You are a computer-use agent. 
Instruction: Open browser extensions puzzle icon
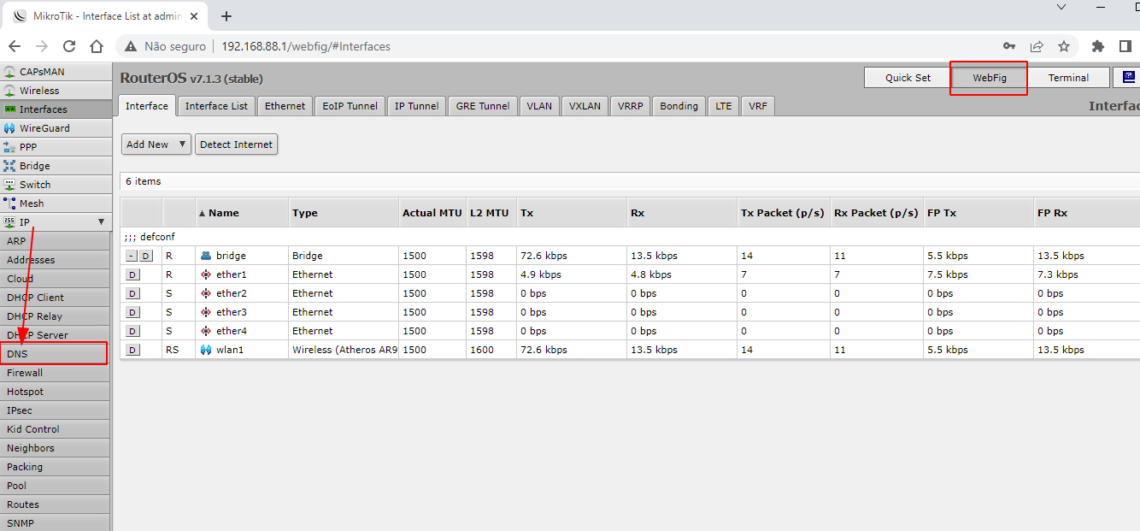pos(1098,47)
